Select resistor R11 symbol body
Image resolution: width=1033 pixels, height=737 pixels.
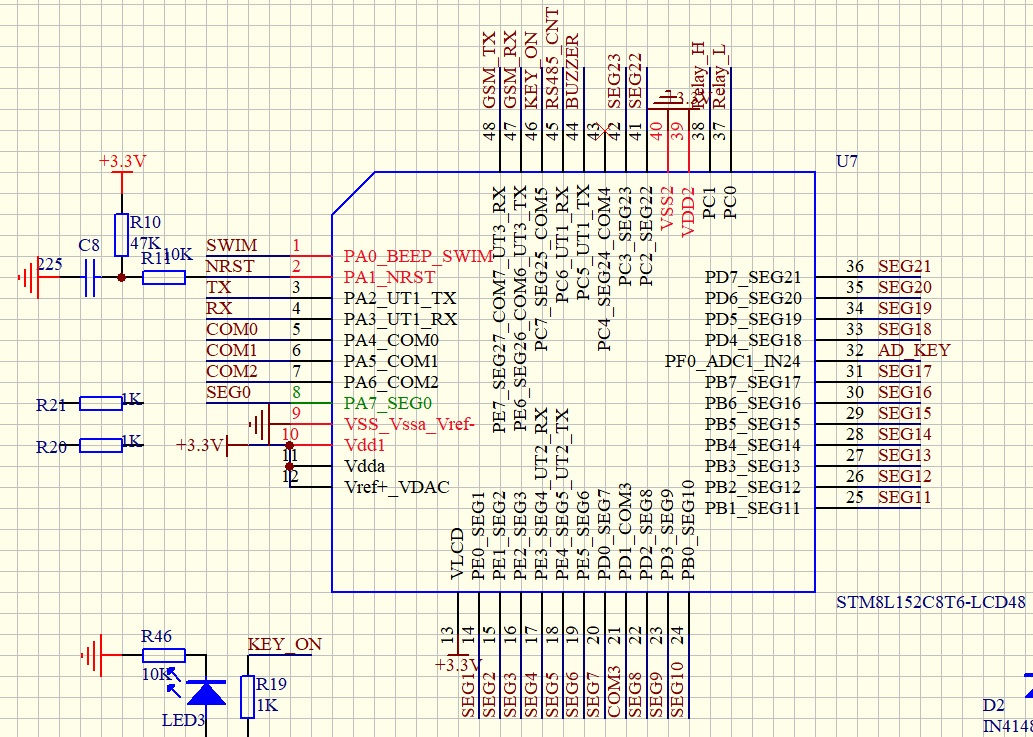164,277
